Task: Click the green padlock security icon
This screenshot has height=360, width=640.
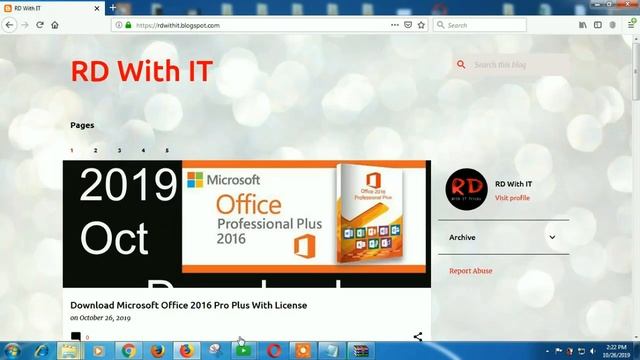Action: (x=128, y=25)
